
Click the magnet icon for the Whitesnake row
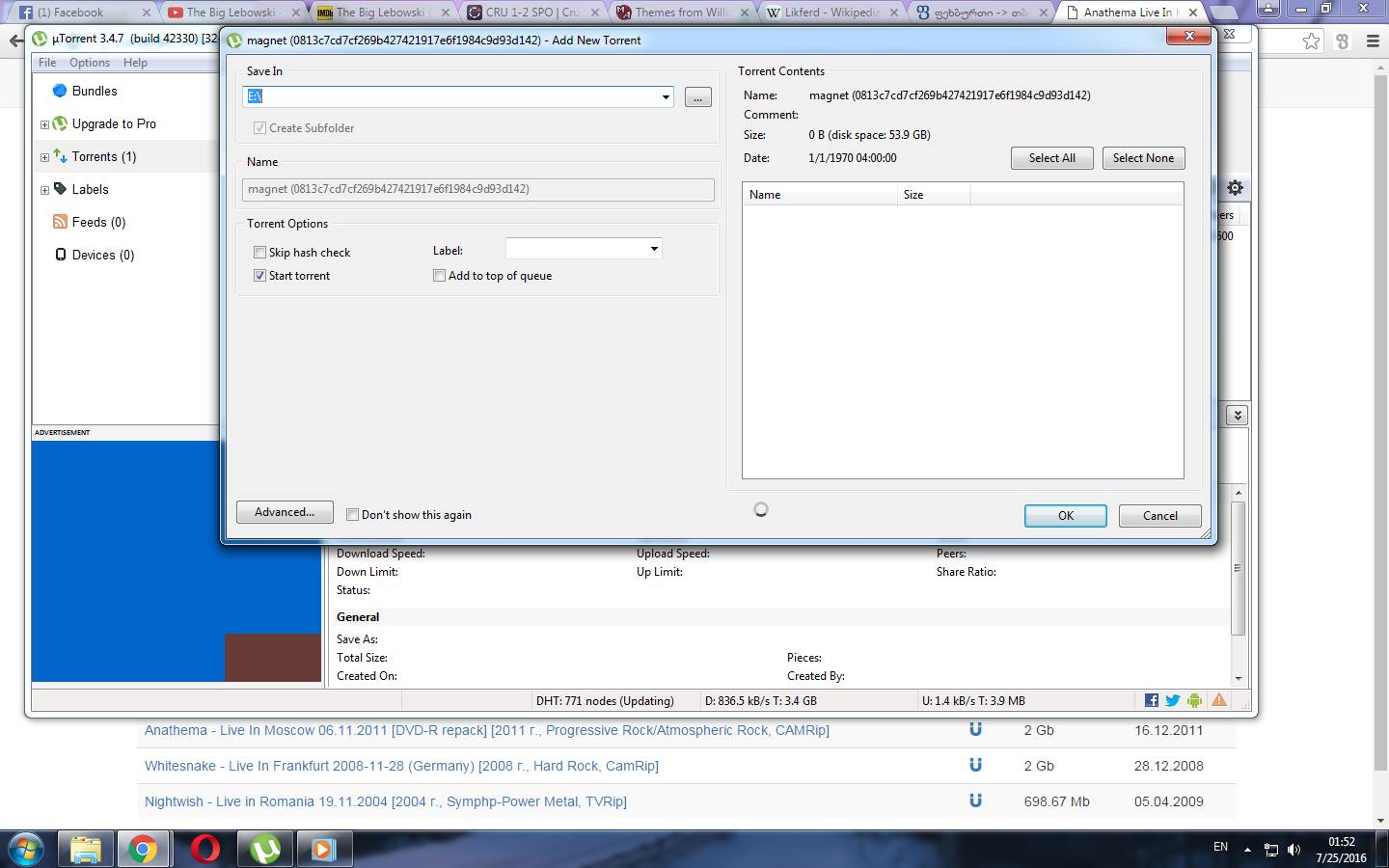[x=975, y=765]
